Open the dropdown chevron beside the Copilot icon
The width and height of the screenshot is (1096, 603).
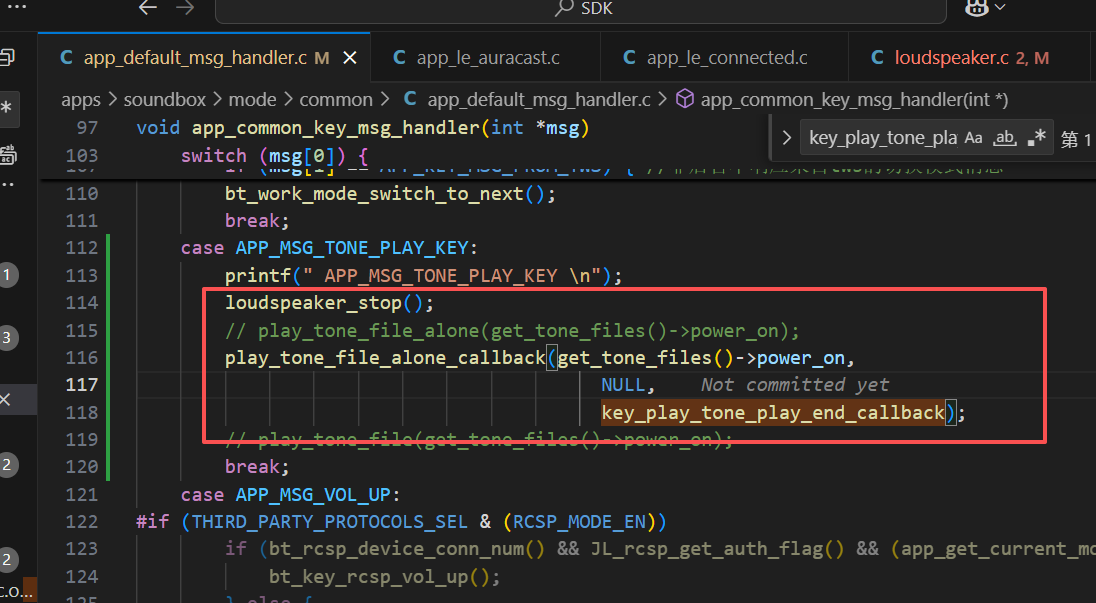click(1000, 8)
